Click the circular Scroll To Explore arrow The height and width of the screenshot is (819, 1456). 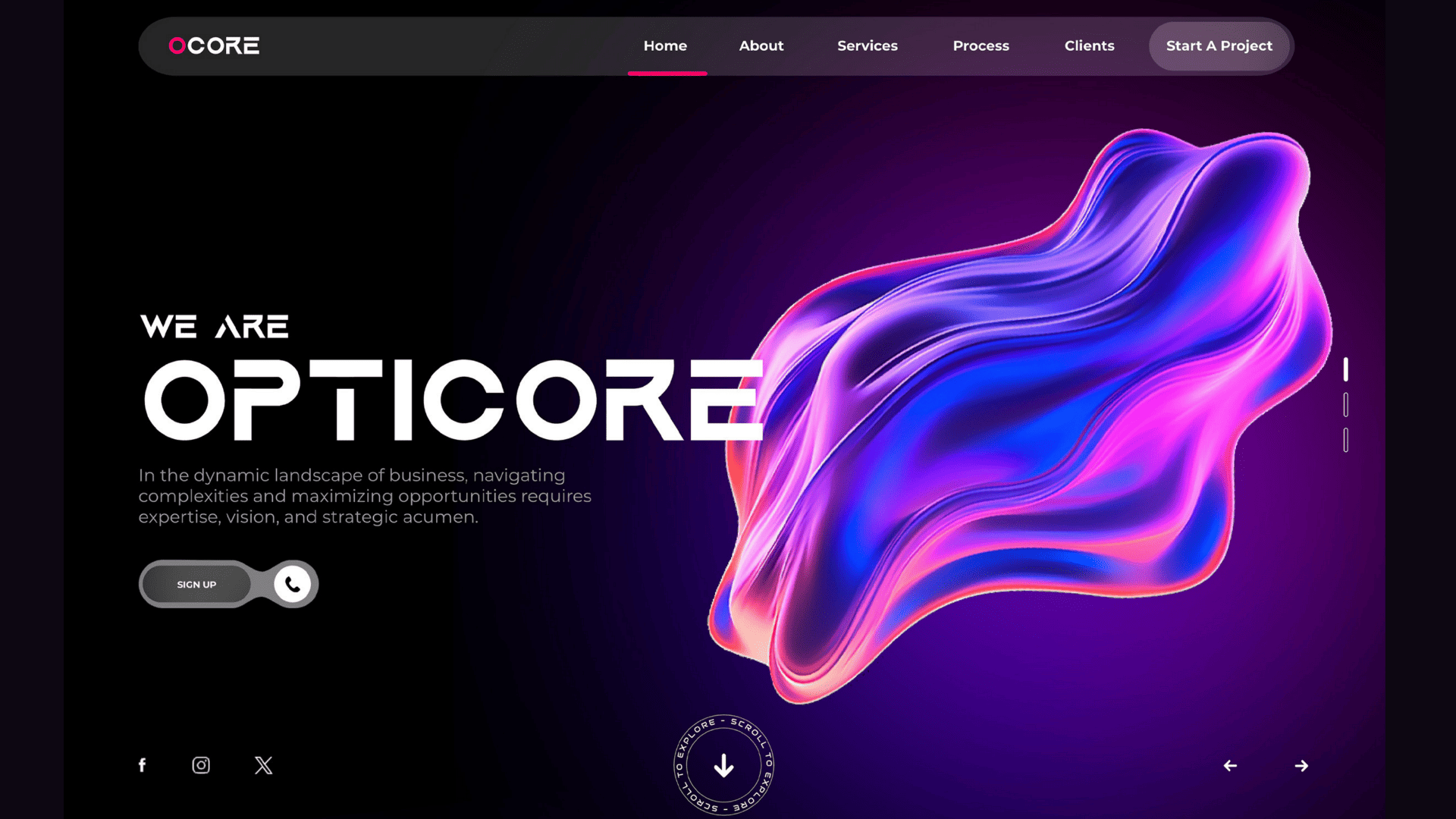tap(723, 766)
